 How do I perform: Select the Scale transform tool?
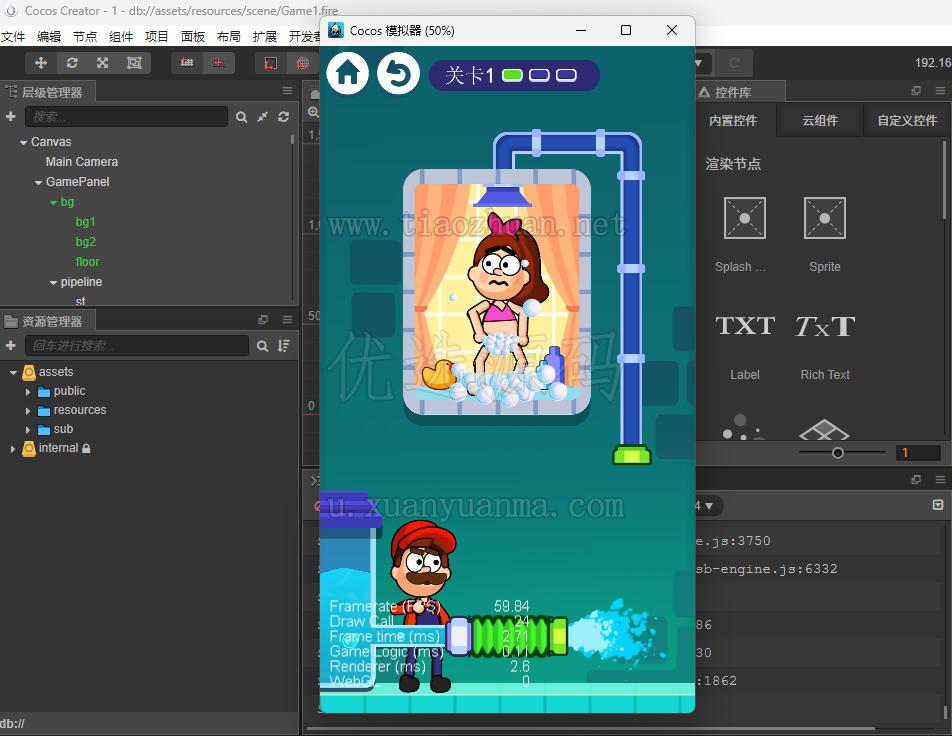103,63
